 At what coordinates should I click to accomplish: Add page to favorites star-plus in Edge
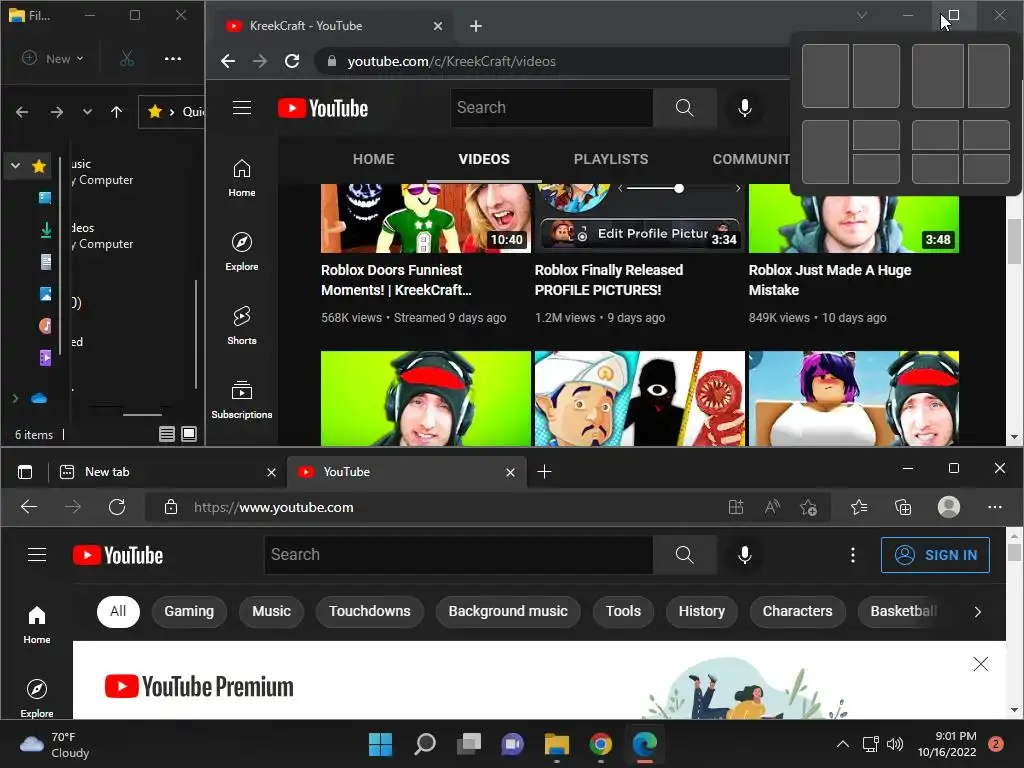point(808,507)
